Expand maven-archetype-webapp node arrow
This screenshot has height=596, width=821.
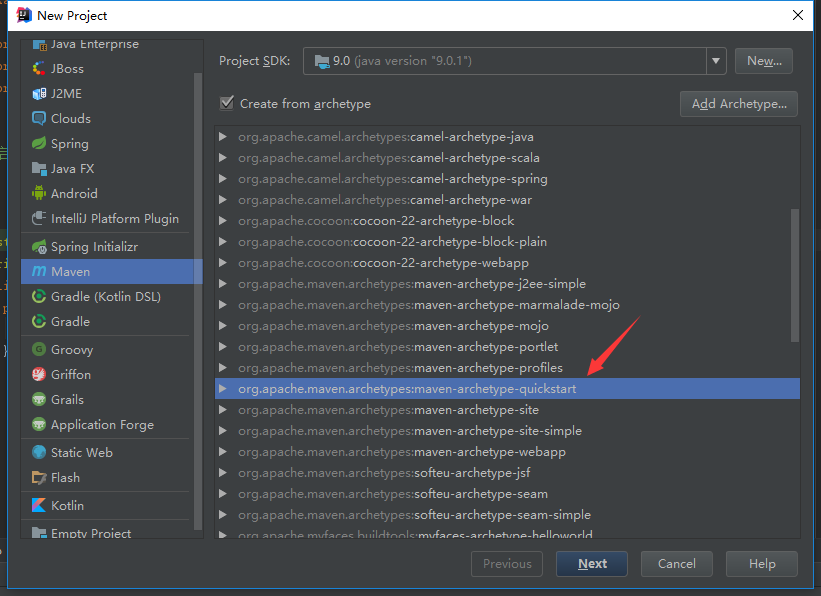tap(223, 451)
